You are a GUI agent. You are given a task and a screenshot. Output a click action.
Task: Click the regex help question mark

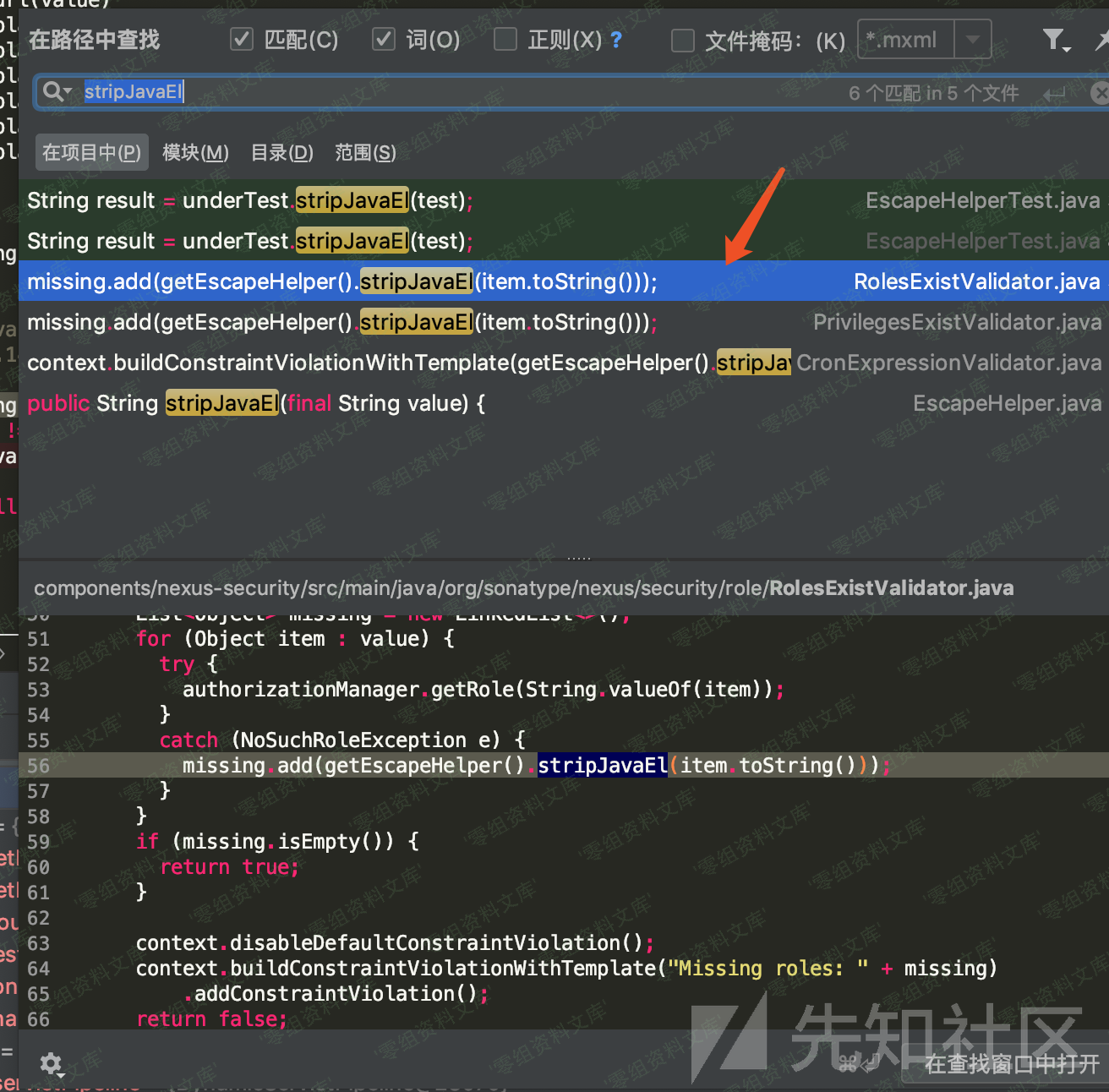616,40
